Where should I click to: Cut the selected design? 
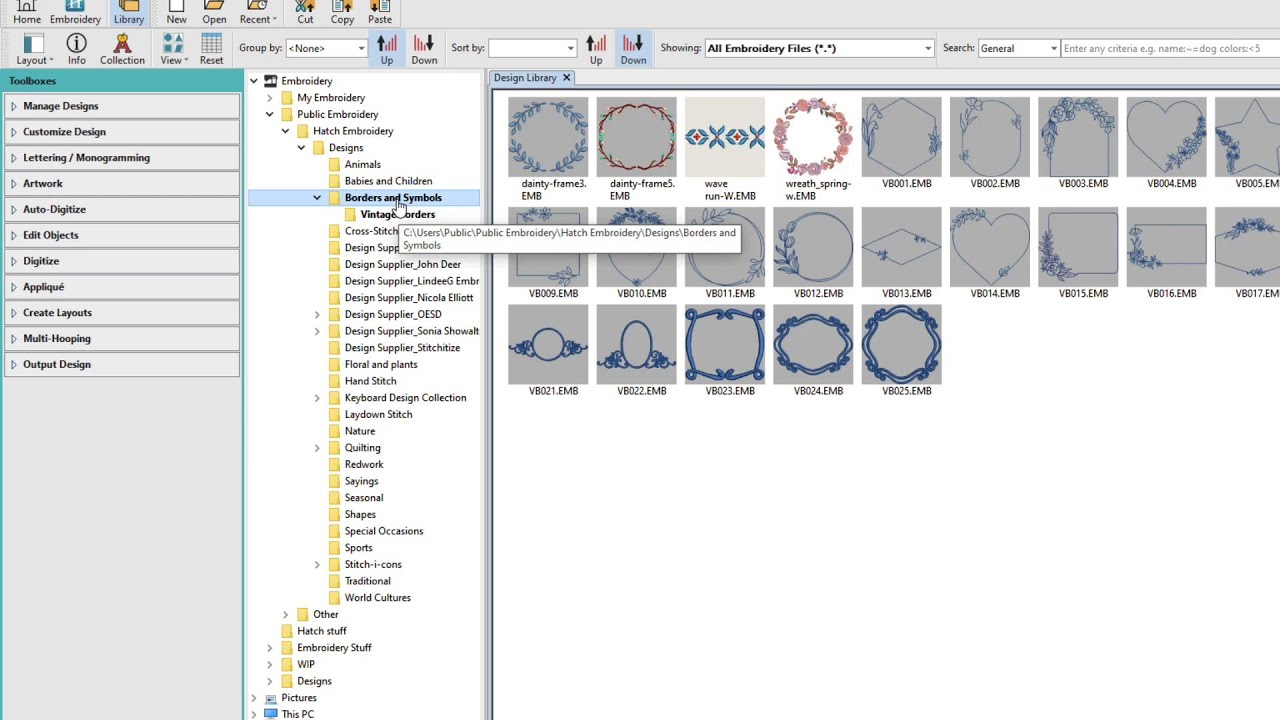(305, 13)
